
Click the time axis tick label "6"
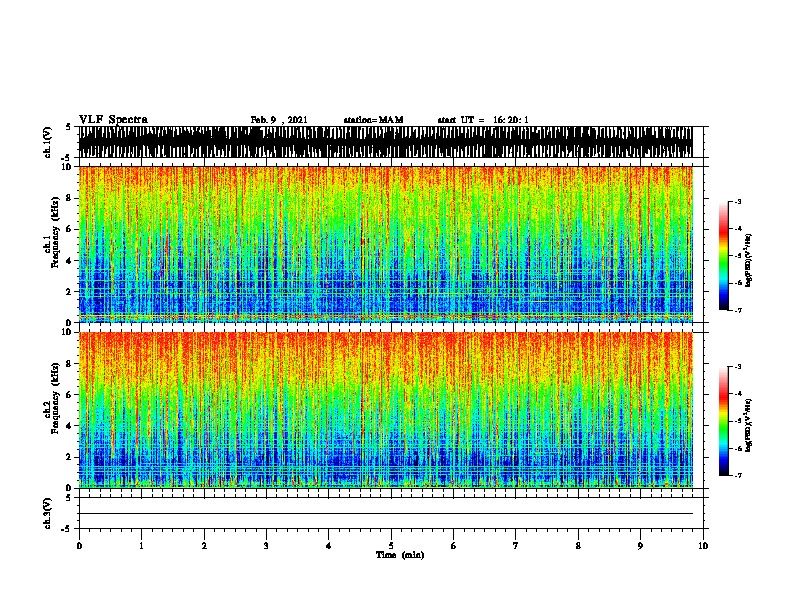[x=454, y=546]
